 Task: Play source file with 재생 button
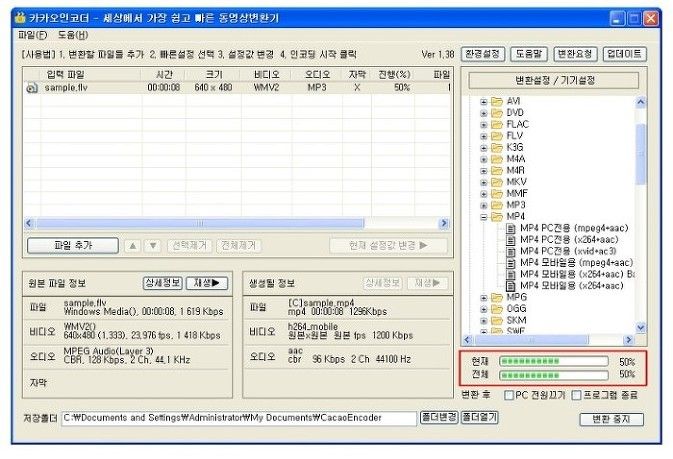click(x=207, y=283)
